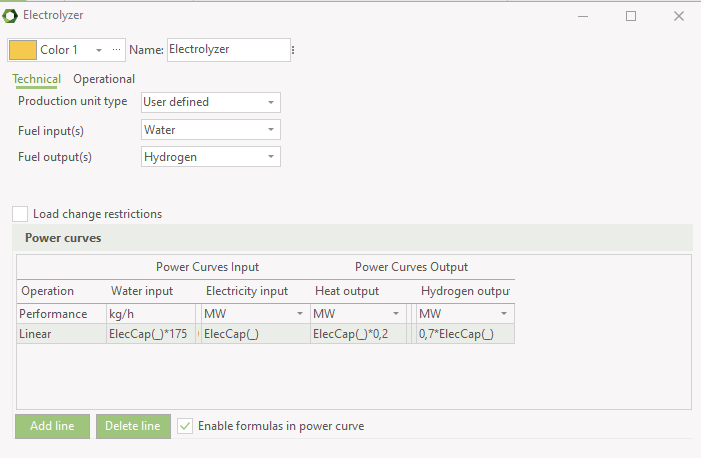Minimize the Electrolyzer window
Viewport: 701px width, 458px height.
pyautogui.click(x=583, y=17)
